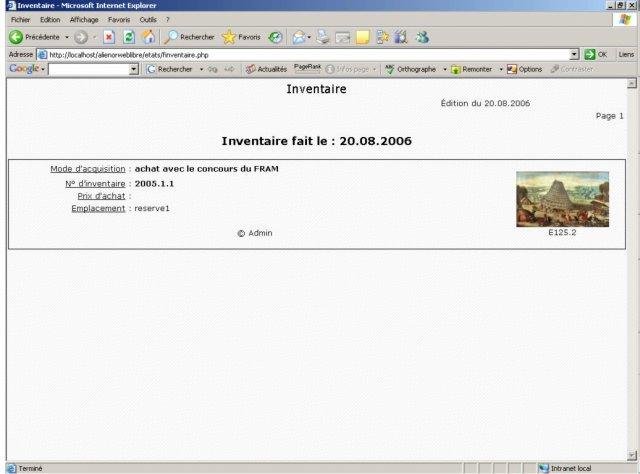
Task: Expand the Google logo dropdown arrow
Action: (42, 69)
